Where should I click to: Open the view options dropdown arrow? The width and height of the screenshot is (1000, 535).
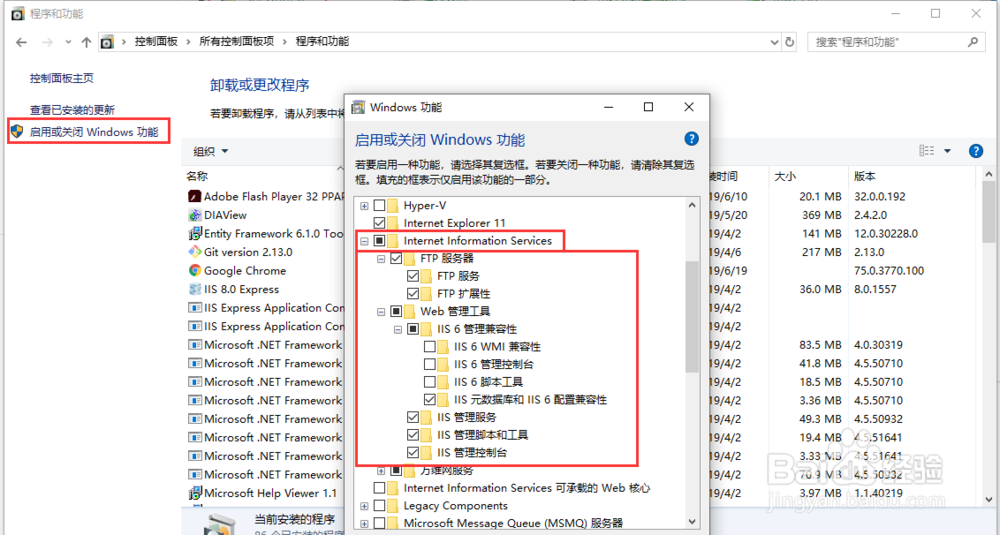[x=947, y=151]
